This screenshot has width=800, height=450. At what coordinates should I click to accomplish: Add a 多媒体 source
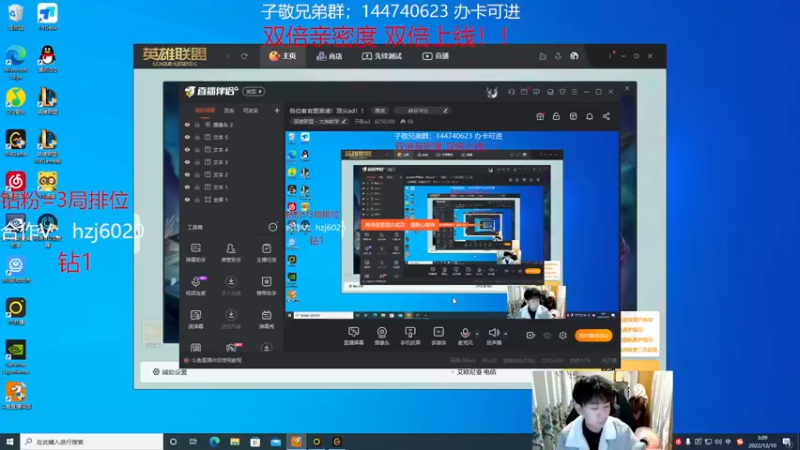coord(438,336)
